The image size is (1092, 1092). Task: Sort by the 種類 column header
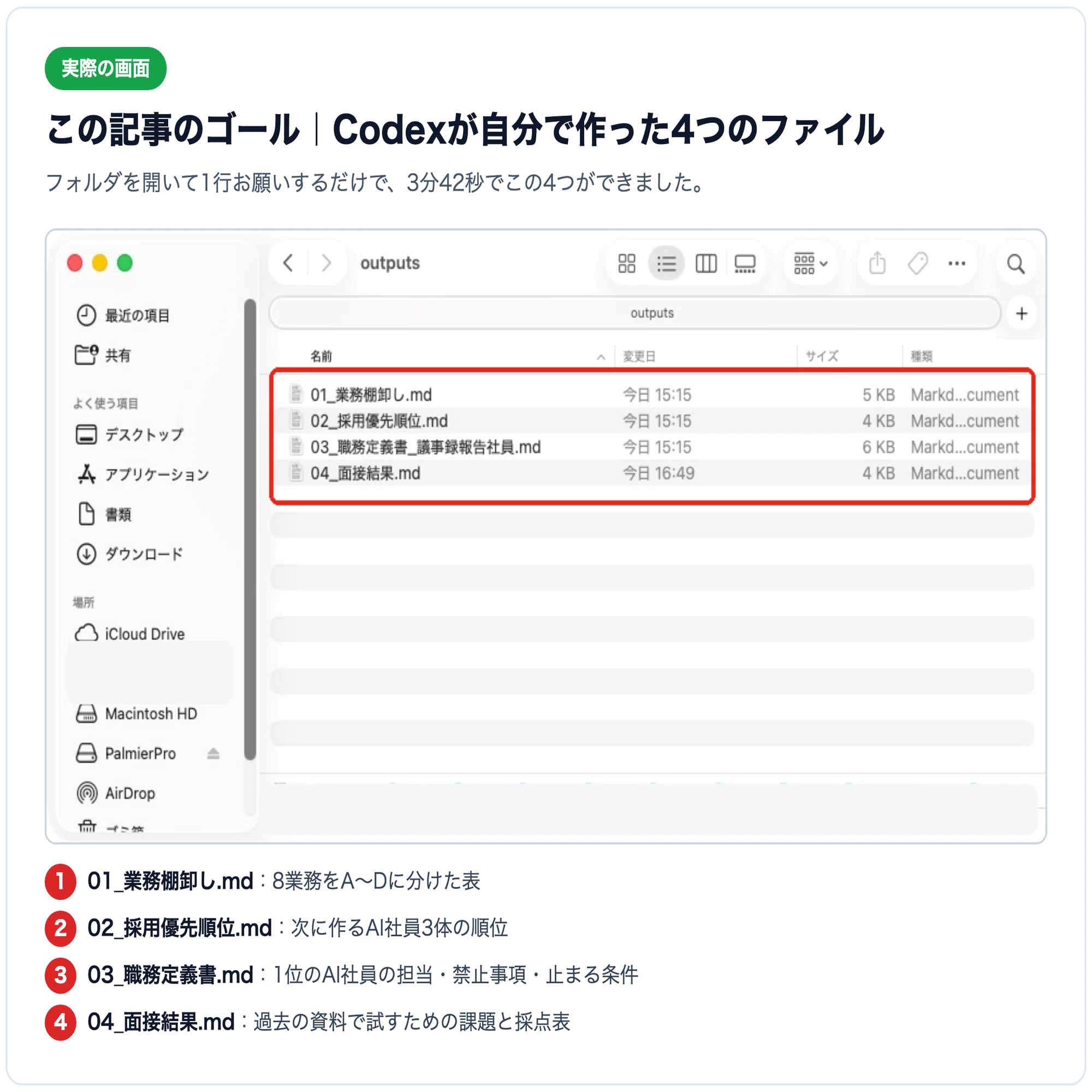tap(921, 357)
